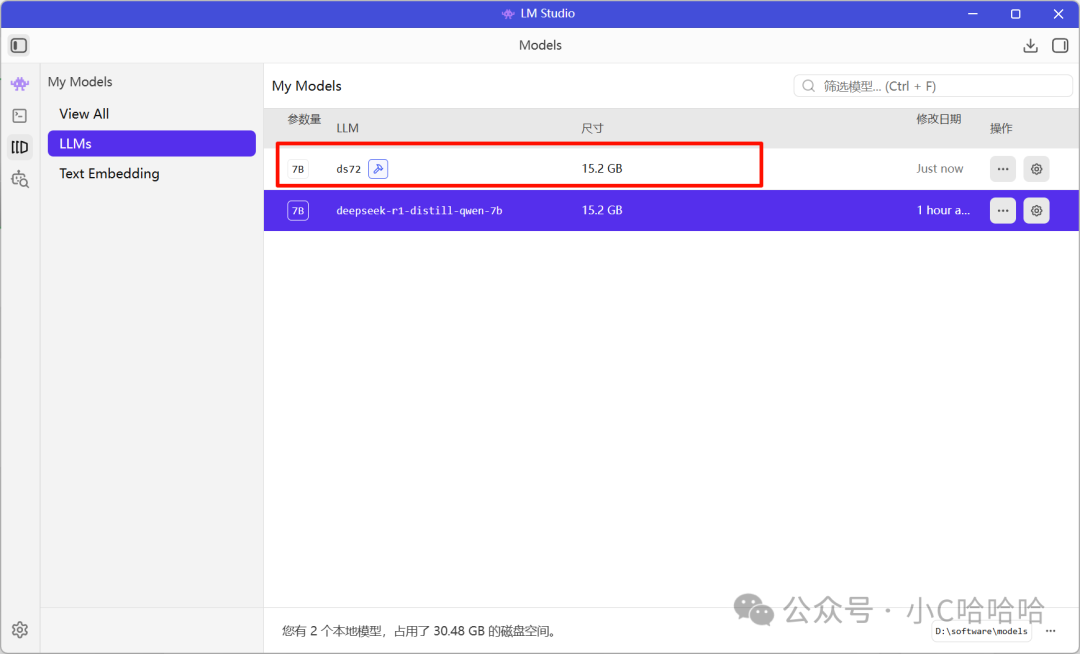The width and height of the screenshot is (1080, 654).
Task: Click the Just now modified date
Action: 939,169
